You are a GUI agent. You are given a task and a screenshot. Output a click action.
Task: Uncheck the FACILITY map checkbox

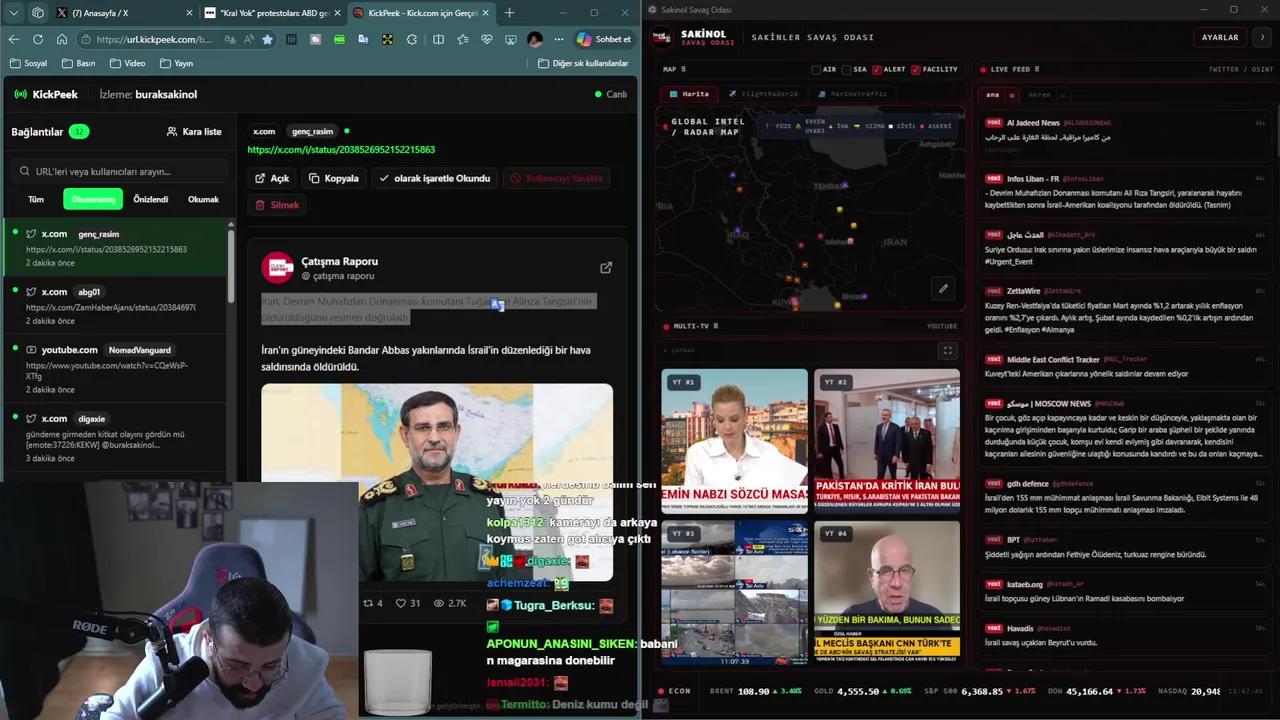(x=915, y=70)
